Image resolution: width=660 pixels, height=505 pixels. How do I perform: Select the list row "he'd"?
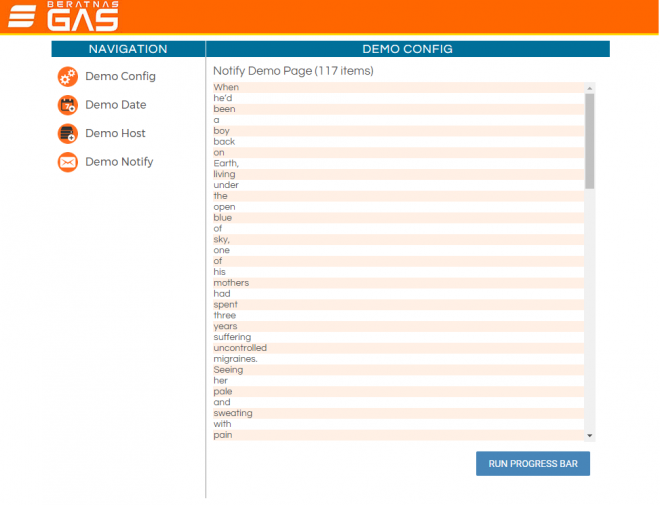point(399,98)
